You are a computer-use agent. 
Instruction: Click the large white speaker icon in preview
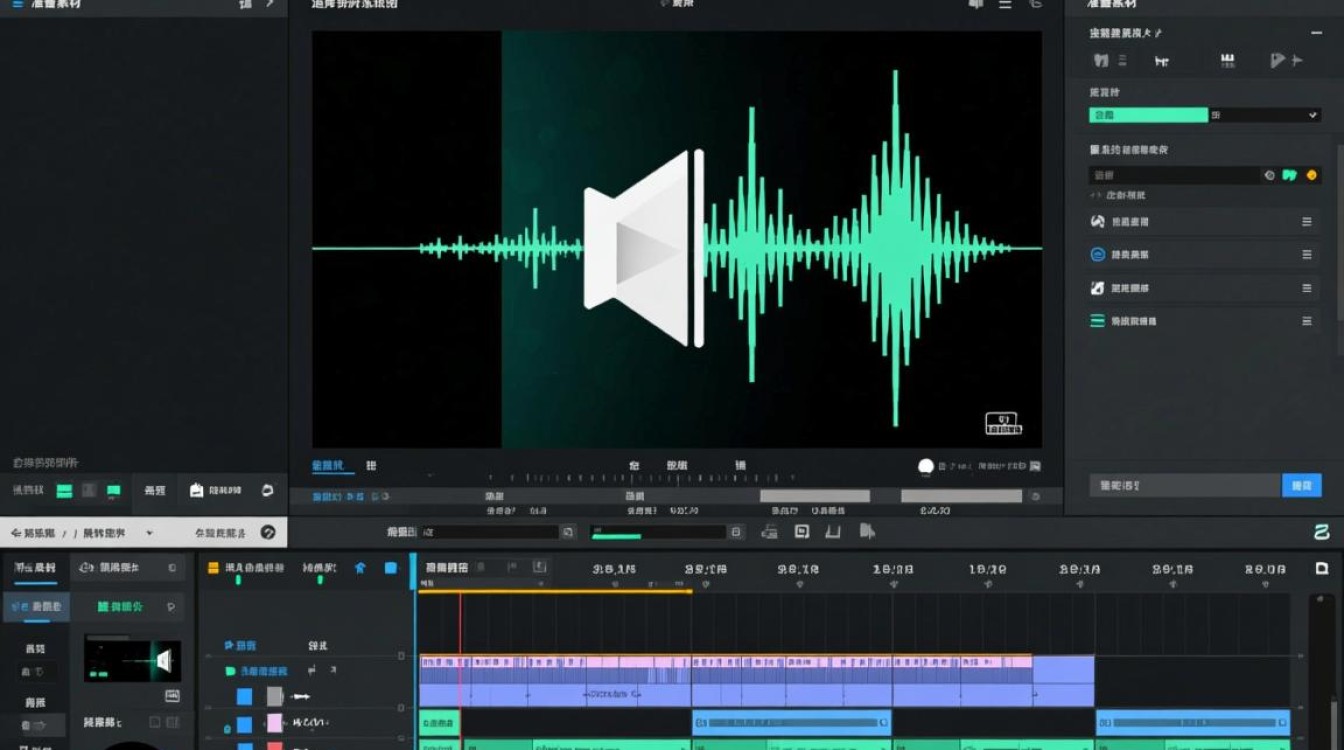click(645, 248)
